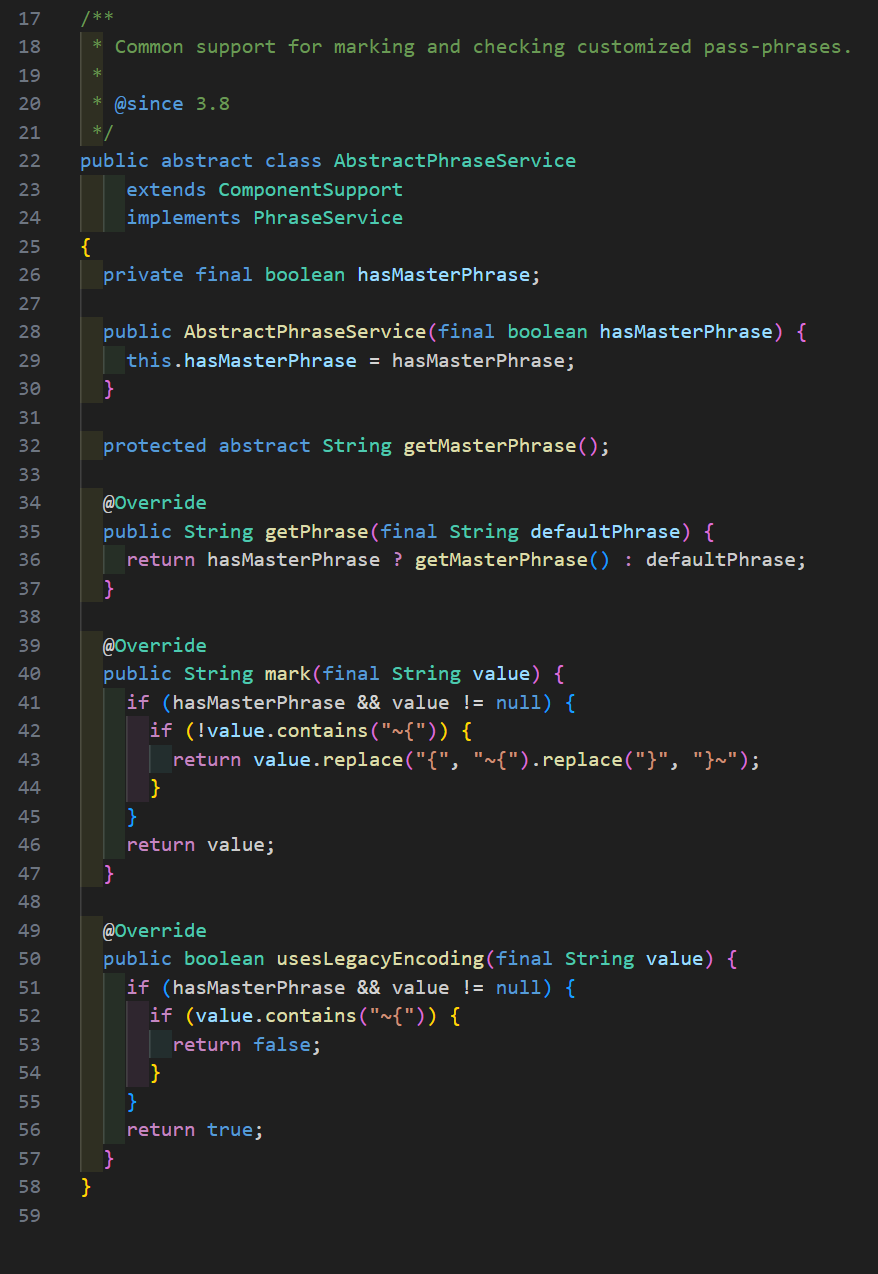The image size is (878, 1274).
Task: Click the '@since' Javadoc tag
Action: click(x=149, y=104)
